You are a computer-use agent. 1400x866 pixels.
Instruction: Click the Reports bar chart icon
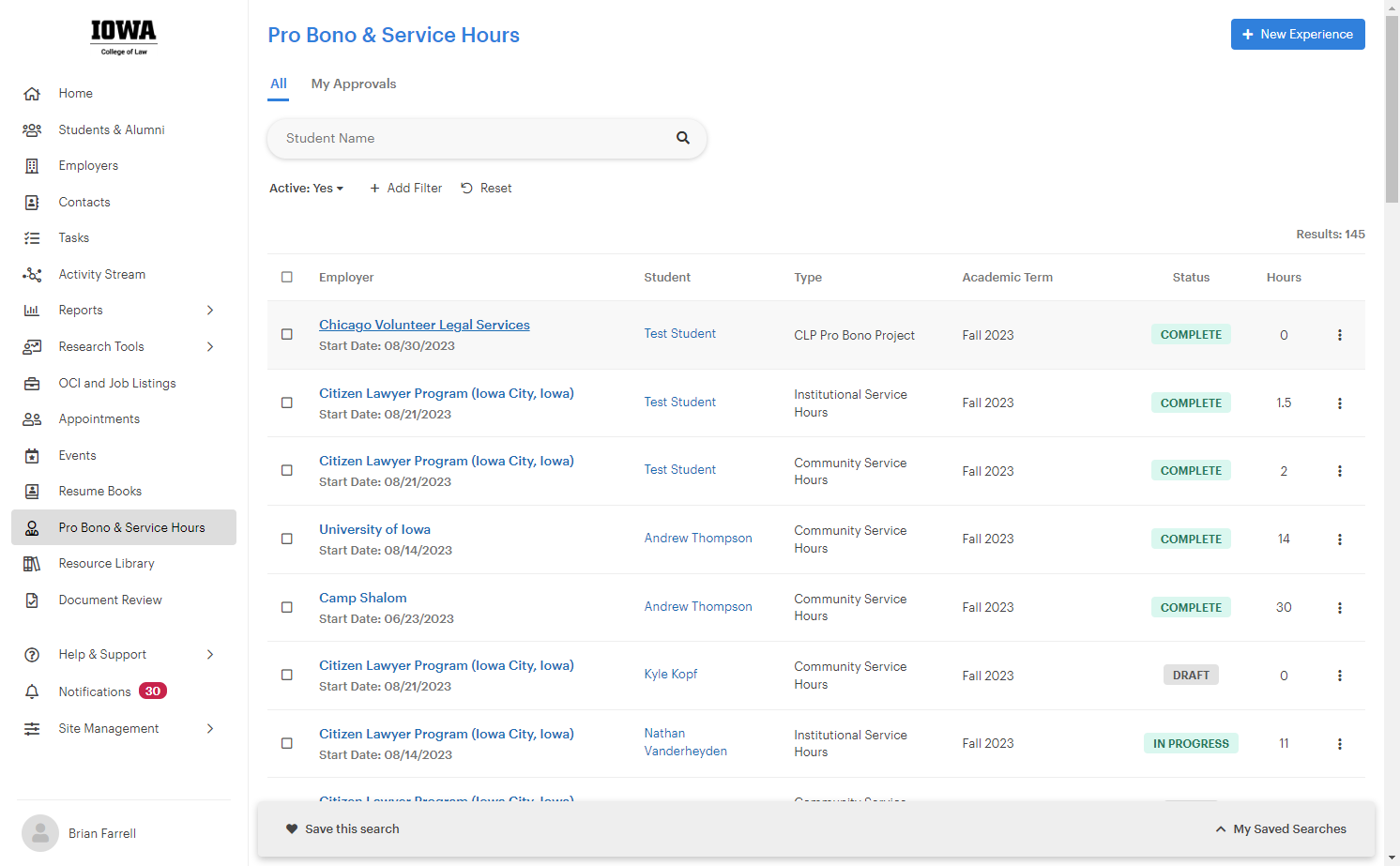[x=32, y=311]
